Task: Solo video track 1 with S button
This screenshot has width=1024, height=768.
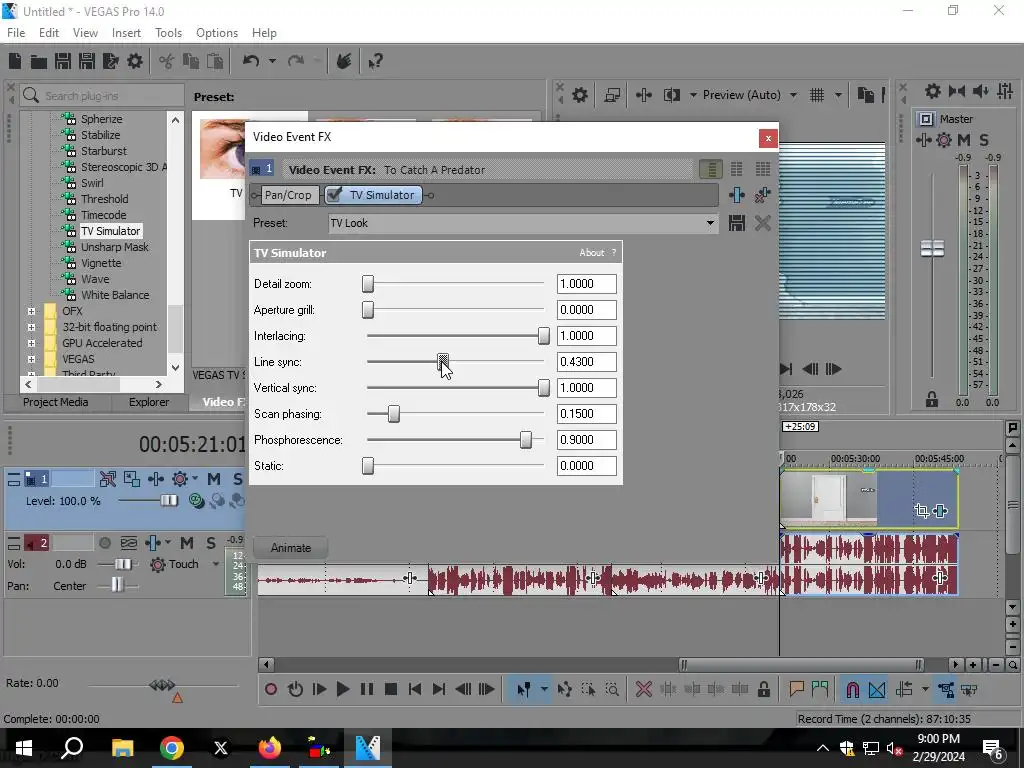Action: click(237, 479)
